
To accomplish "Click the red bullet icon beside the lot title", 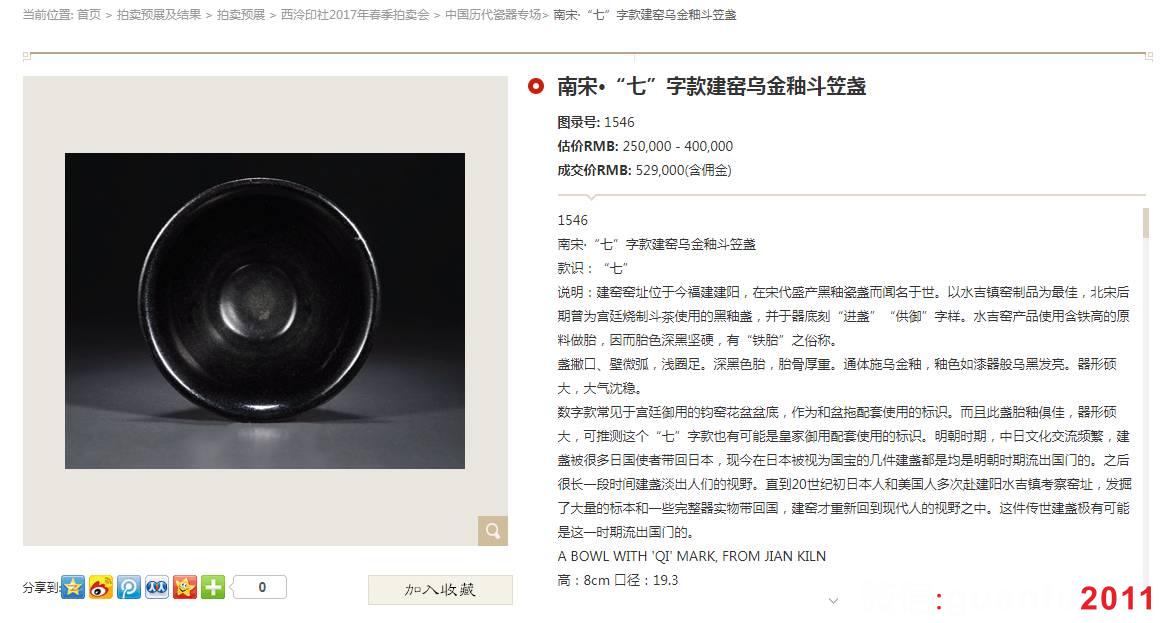I will [535, 87].
